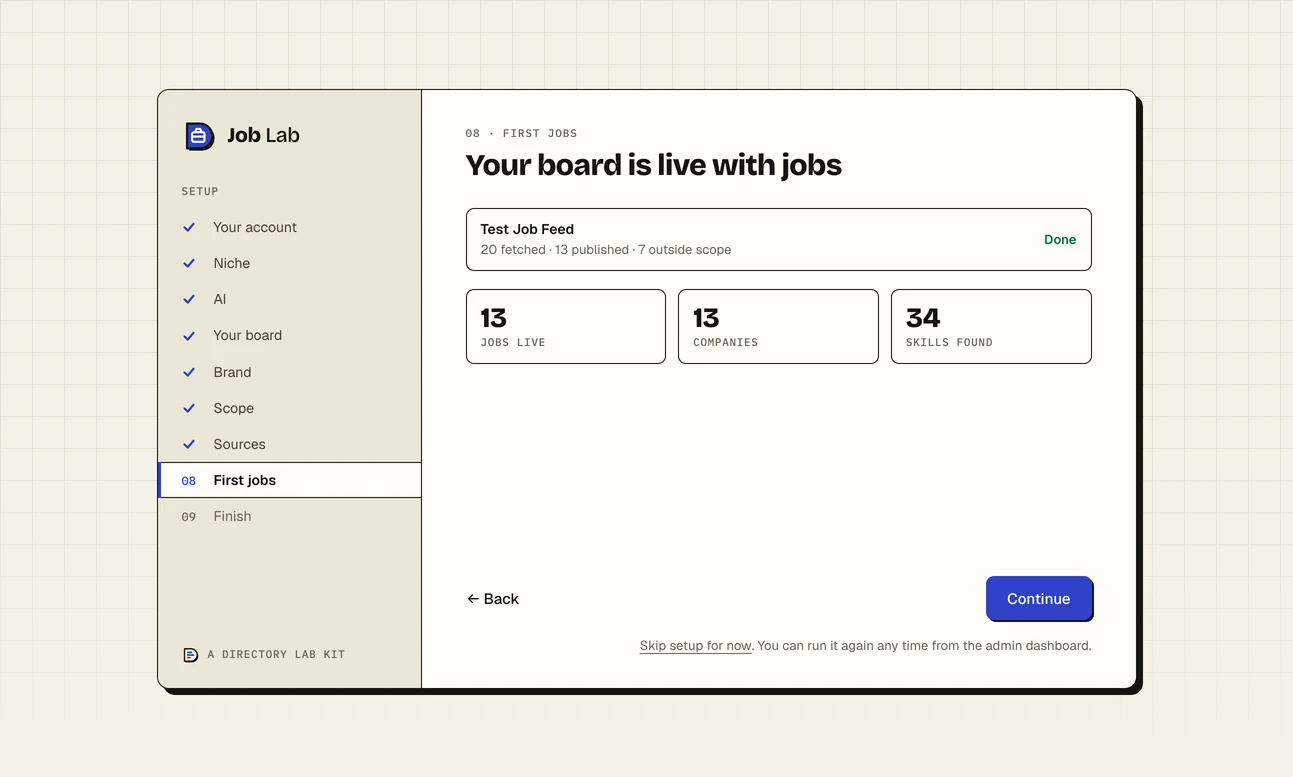Open the Sources setup step
The height and width of the screenshot is (777, 1293).
290,444
